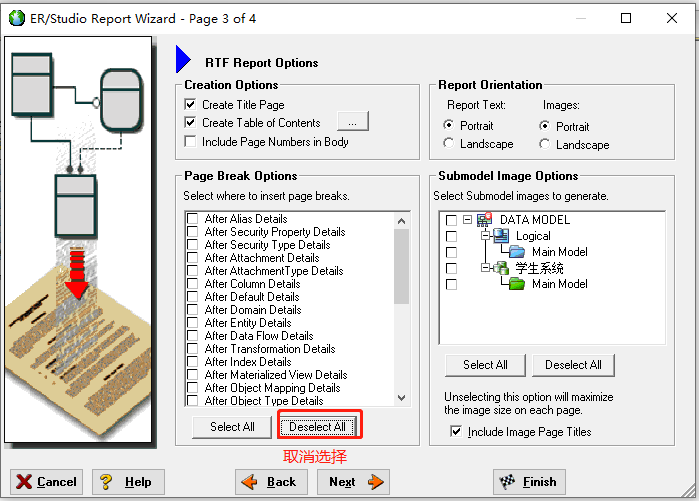Enable Create Title Page checkbox
699x501 pixels.
190,104
